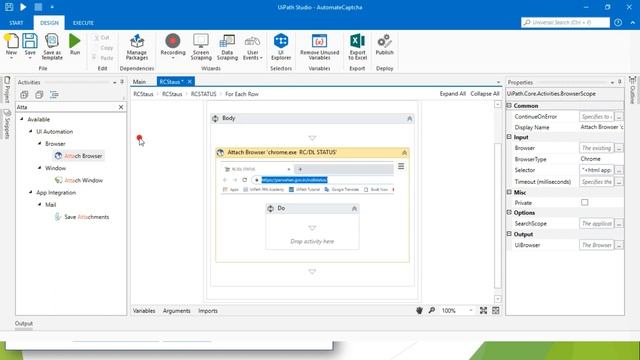Open the Arguments panel tab
640x360 pixels.
pos(176,311)
